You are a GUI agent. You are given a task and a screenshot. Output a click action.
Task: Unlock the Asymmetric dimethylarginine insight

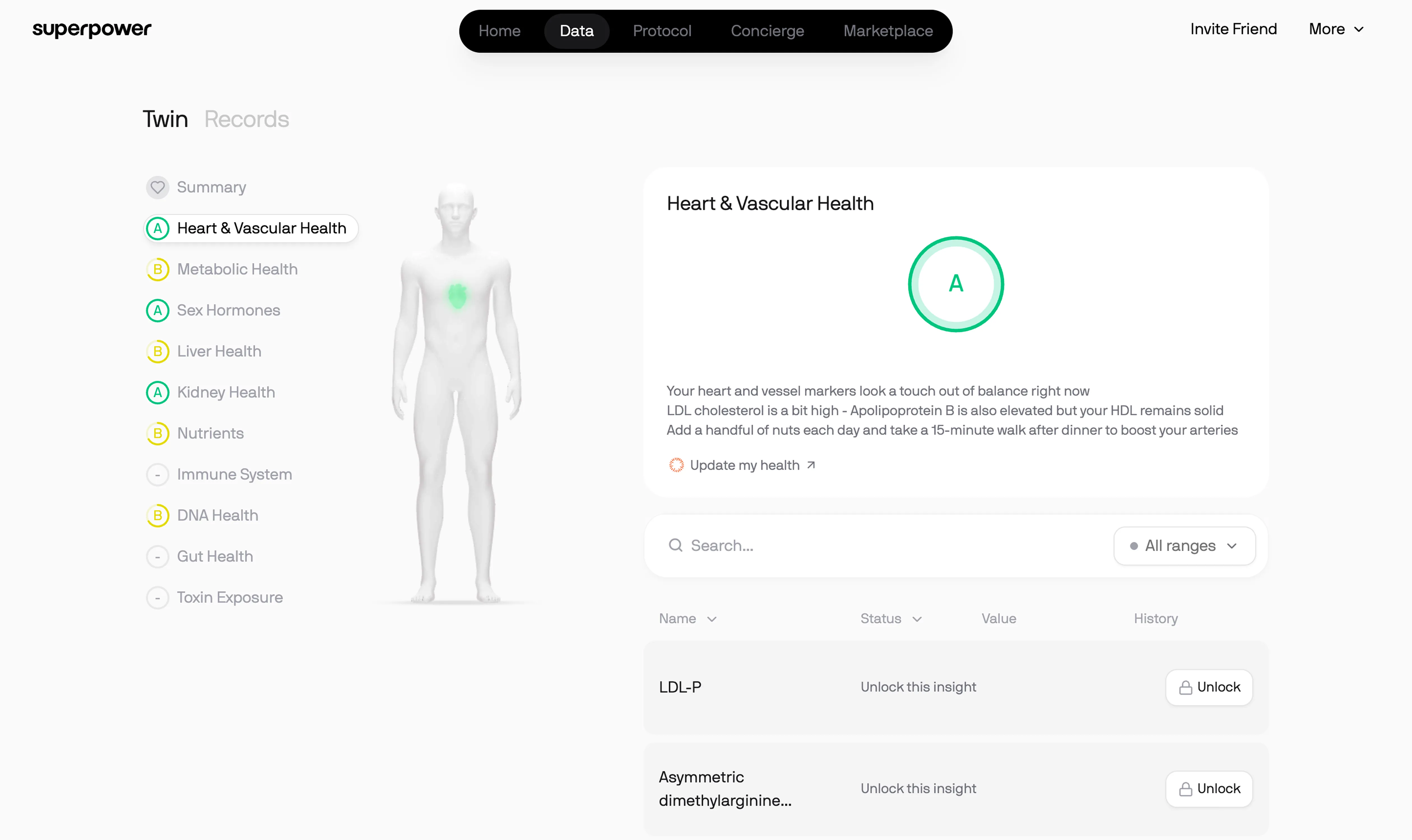[x=1209, y=788]
